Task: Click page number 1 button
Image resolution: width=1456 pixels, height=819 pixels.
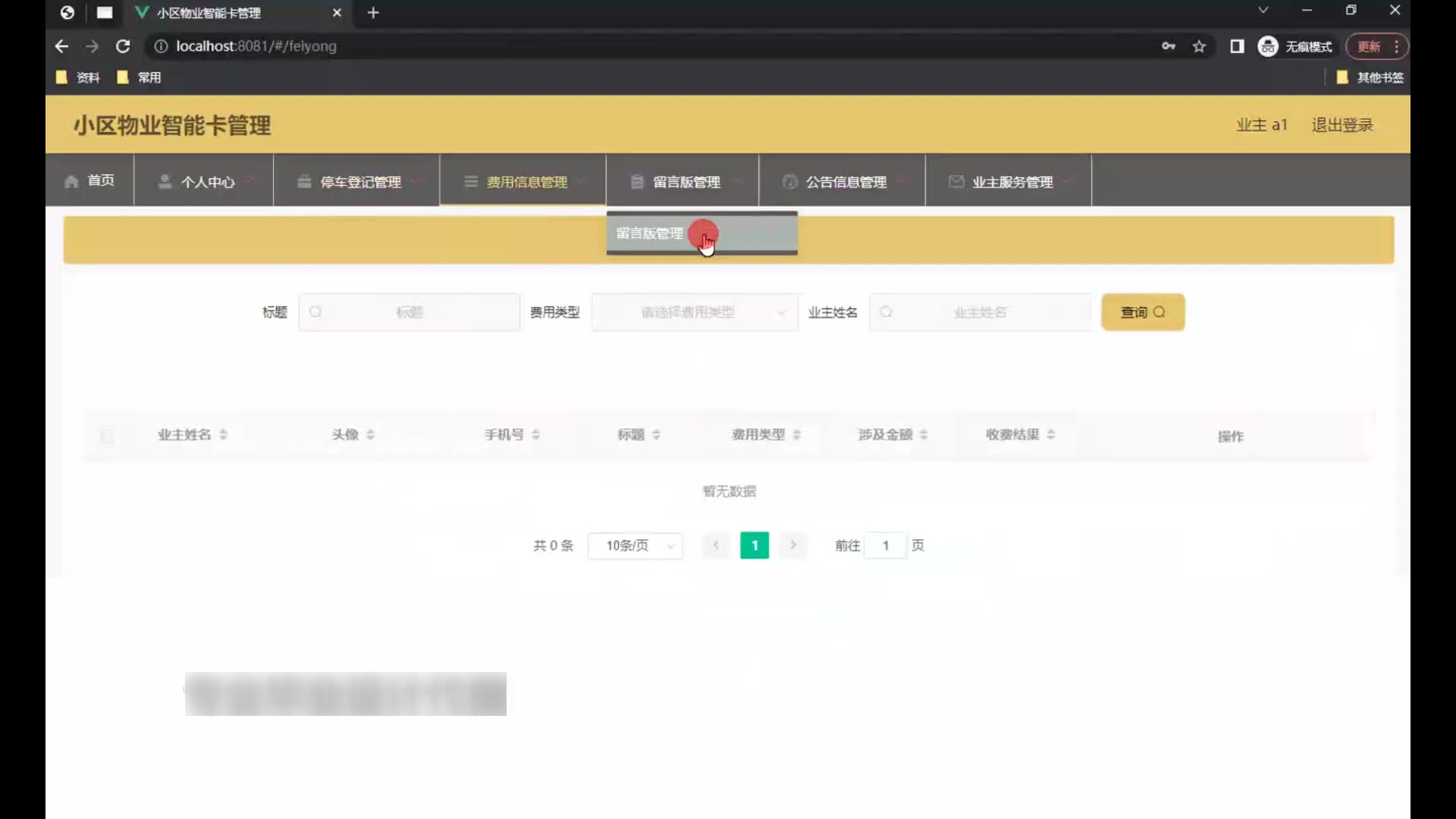Action: (754, 546)
